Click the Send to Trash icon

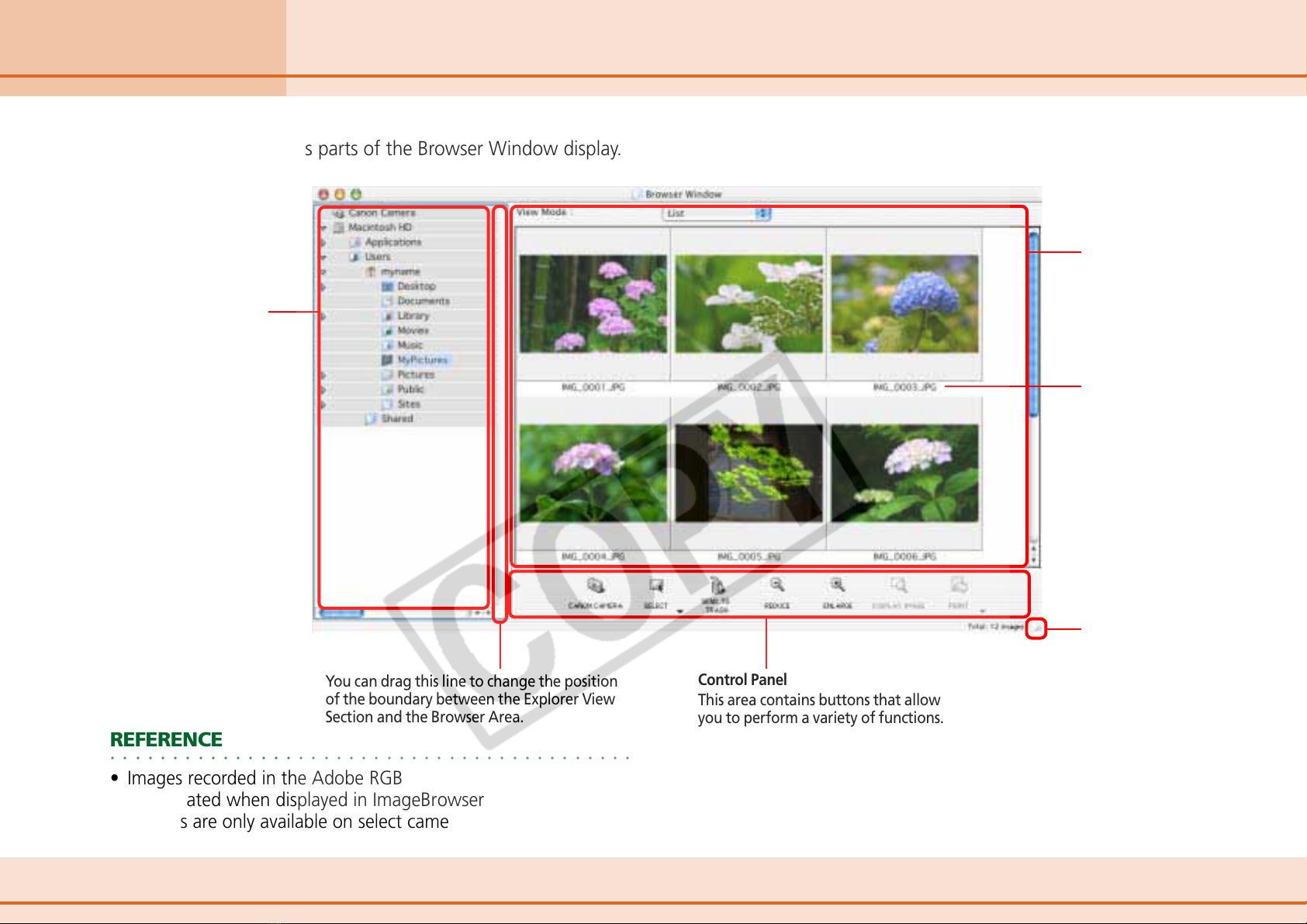717,585
